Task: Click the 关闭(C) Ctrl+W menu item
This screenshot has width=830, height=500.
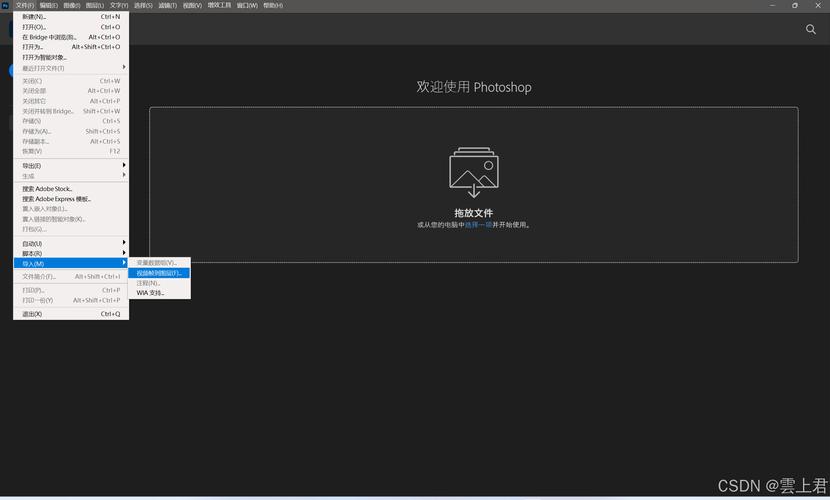Action: pyautogui.click(x=71, y=81)
